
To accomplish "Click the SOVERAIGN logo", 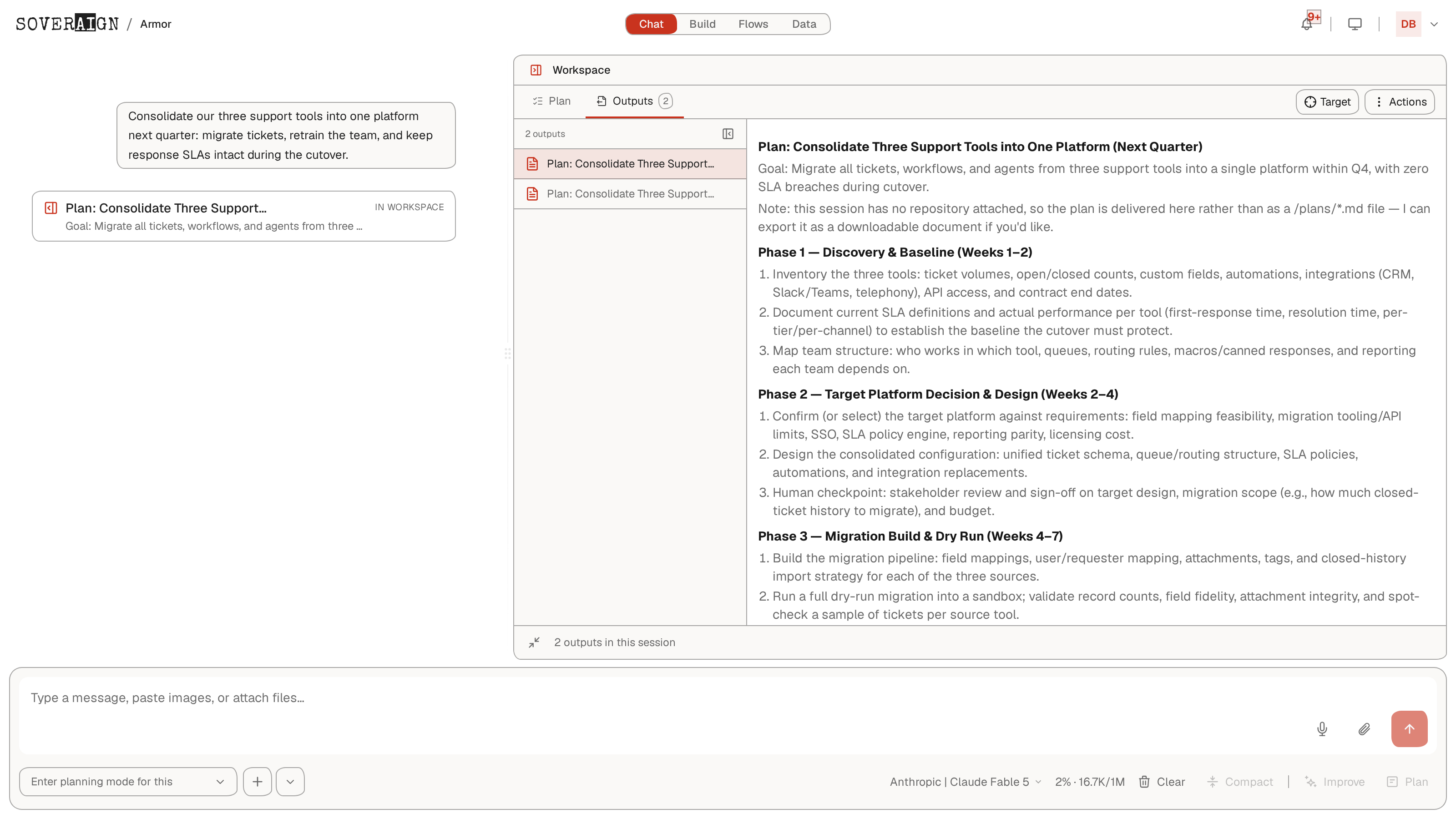I will [x=67, y=24].
